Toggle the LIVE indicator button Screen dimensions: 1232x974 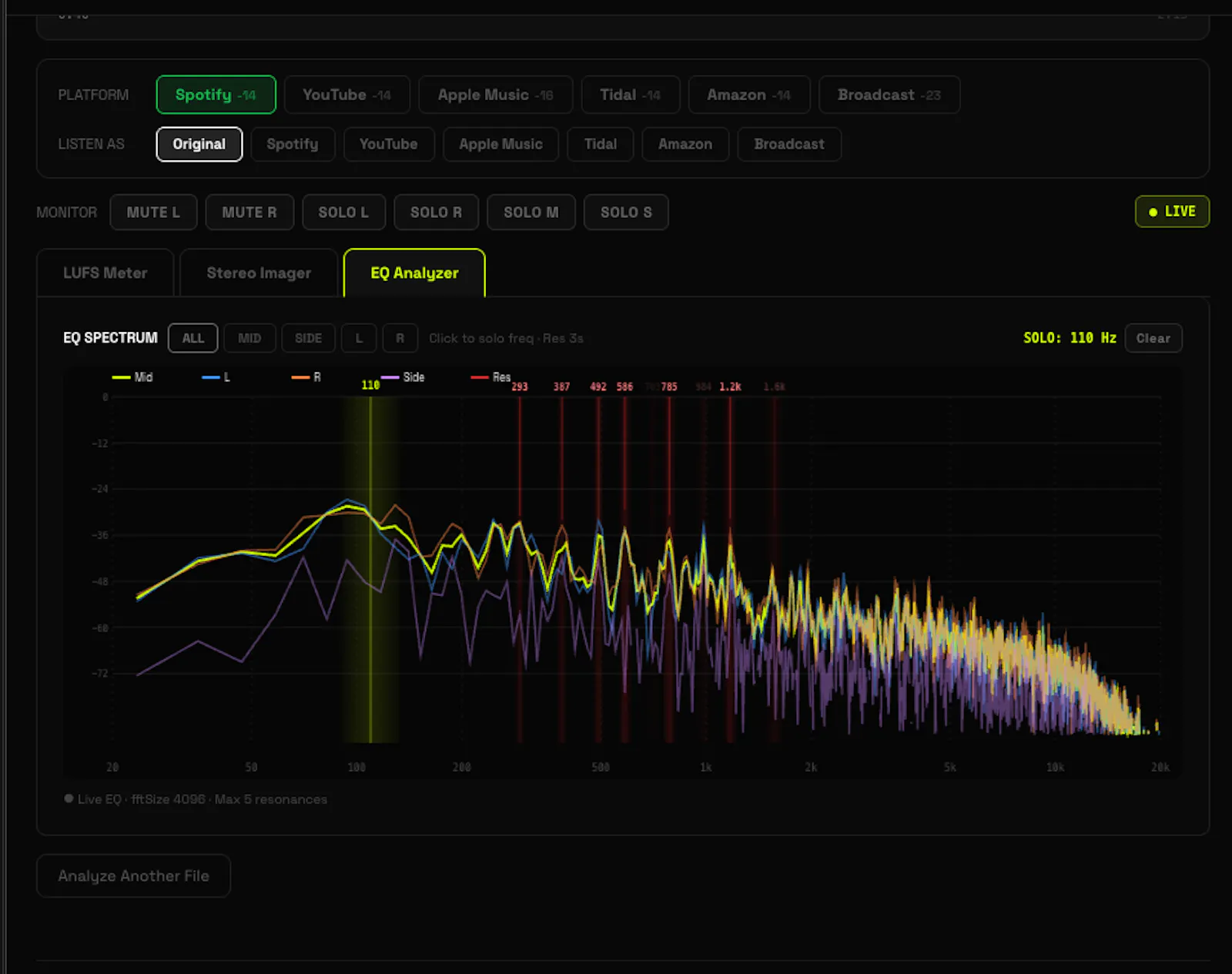tap(1172, 211)
